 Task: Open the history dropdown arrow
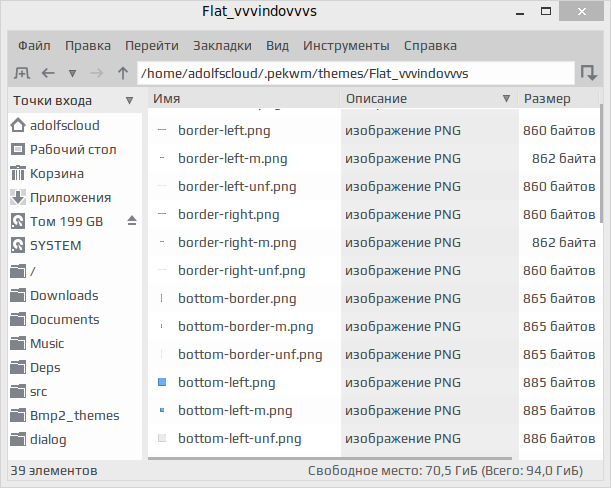point(72,73)
